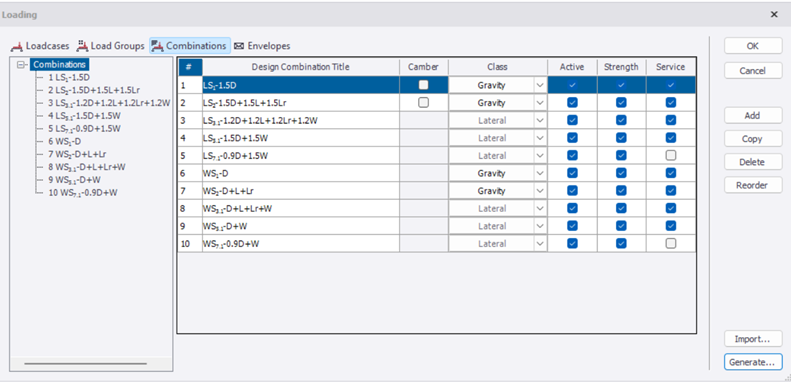The height and width of the screenshot is (382, 791).
Task: Click the Design Combination Title column header
Action: point(301,67)
